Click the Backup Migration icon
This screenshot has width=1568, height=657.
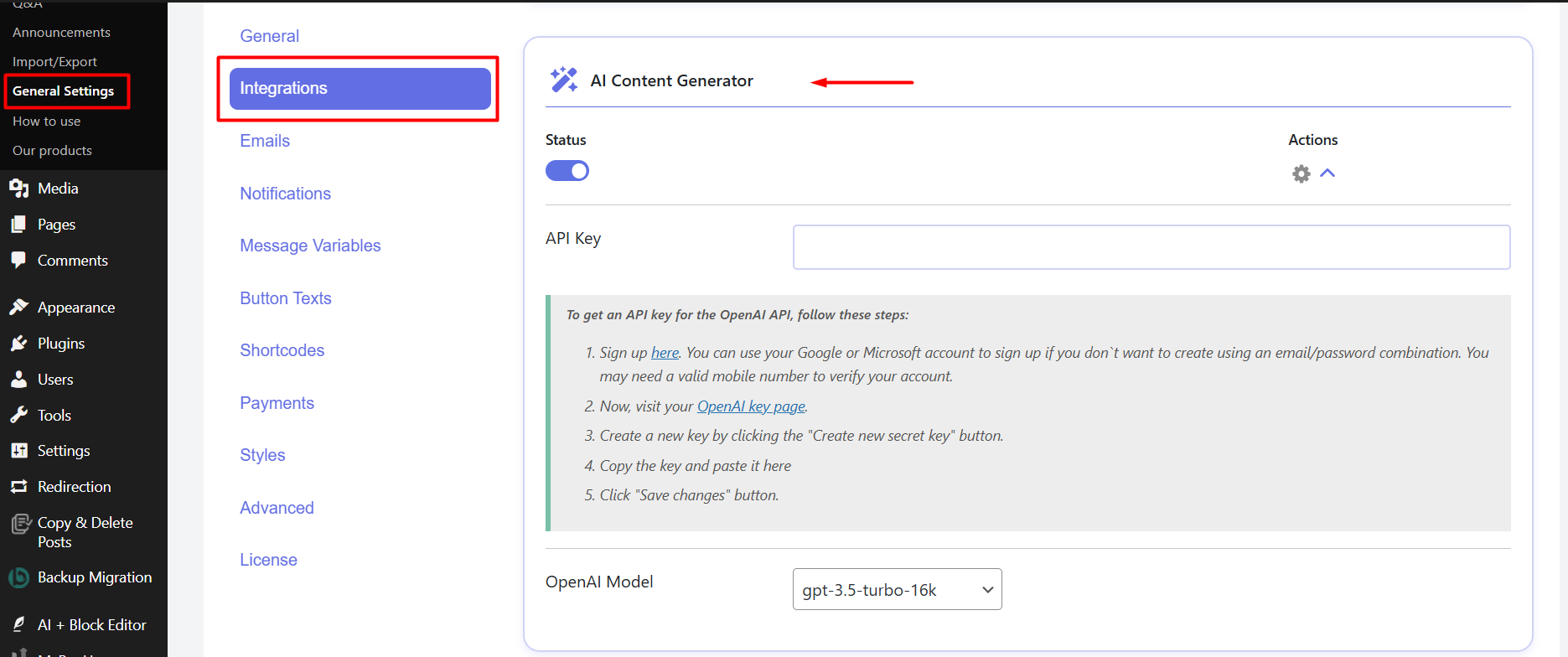pyautogui.click(x=19, y=577)
